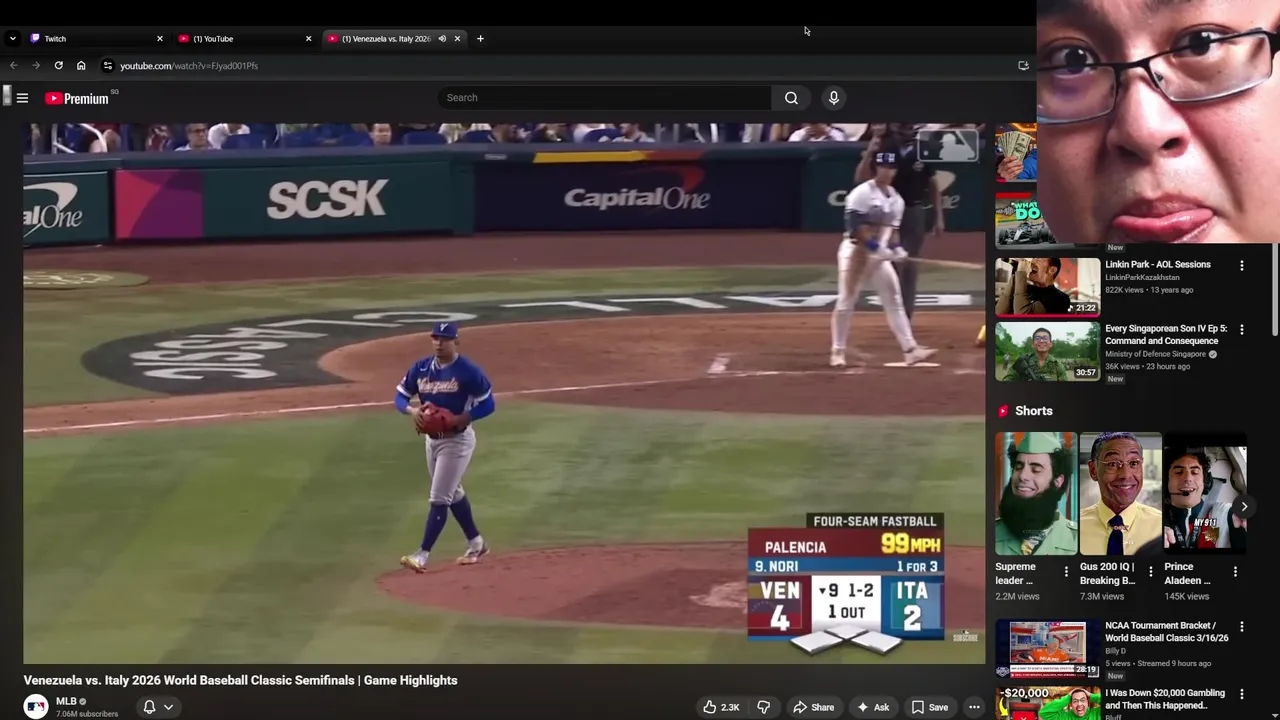Open more actions ellipsis below the video

pyautogui.click(x=974, y=707)
